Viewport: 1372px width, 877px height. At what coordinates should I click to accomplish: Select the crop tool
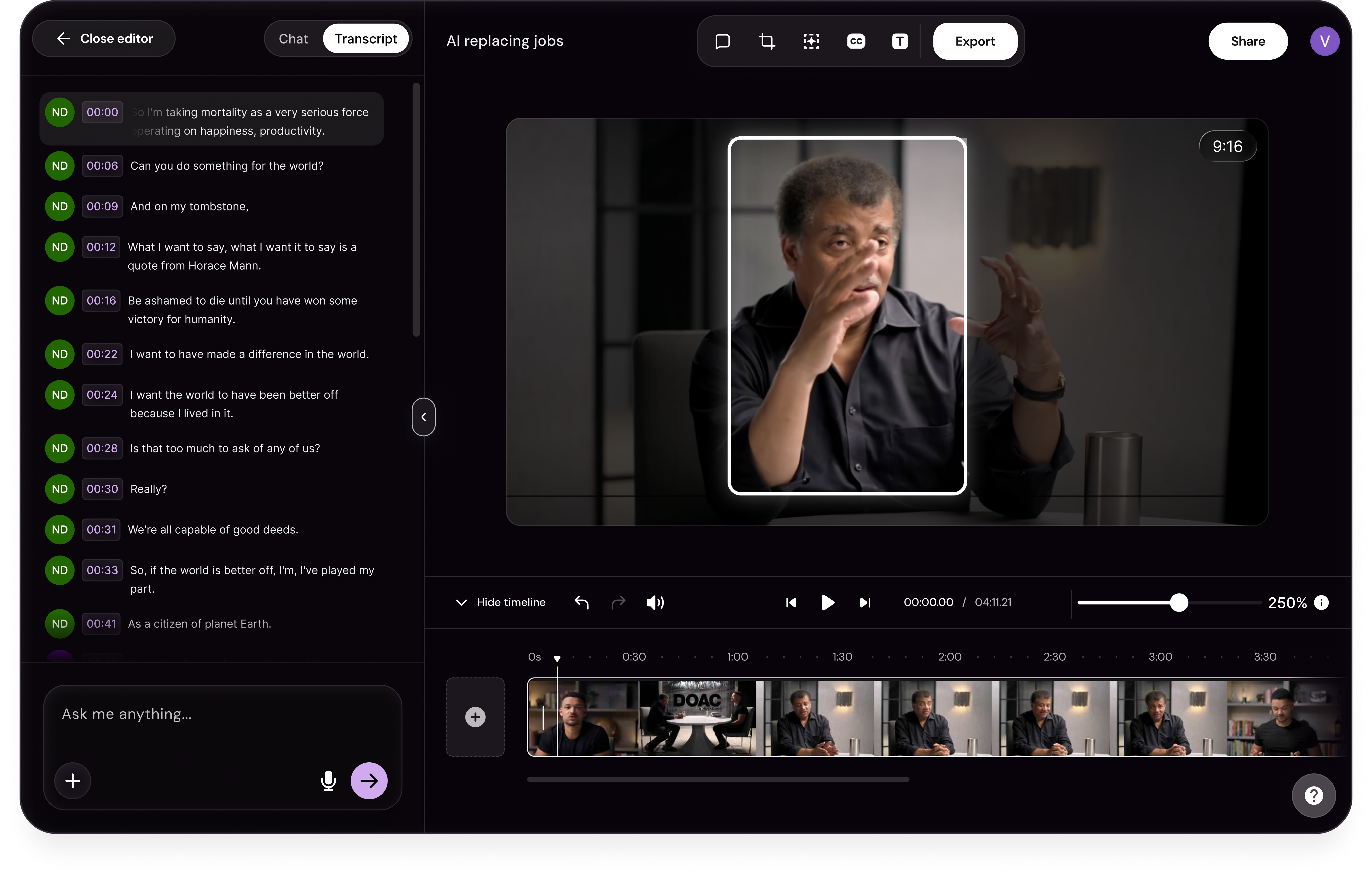tap(766, 41)
